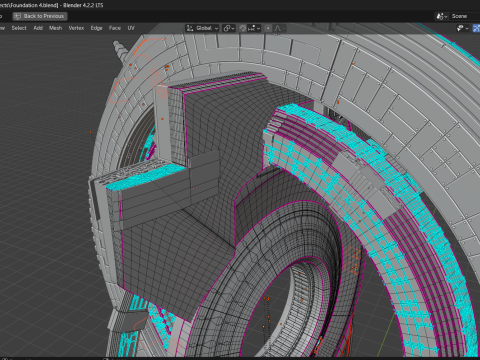Open the snapping options dropdown
This screenshot has height=360, width=480.
click(254, 28)
